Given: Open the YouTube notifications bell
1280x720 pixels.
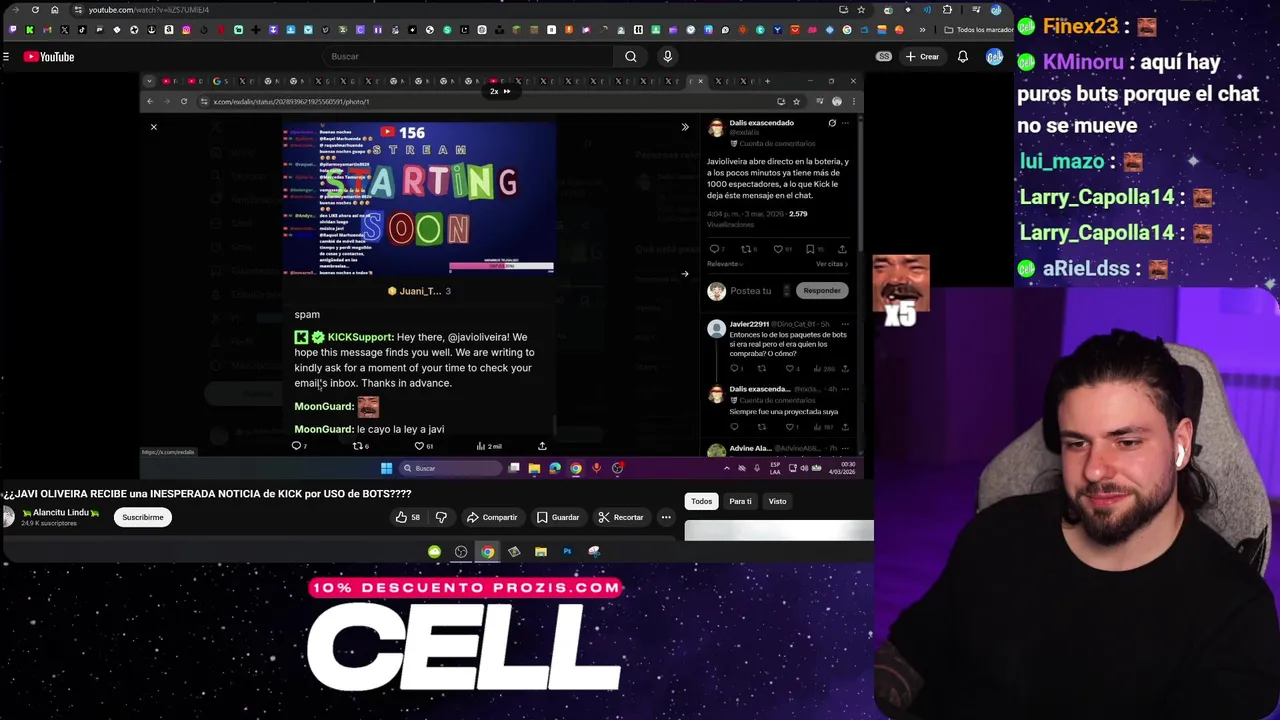Looking at the screenshot, I should [963, 57].
